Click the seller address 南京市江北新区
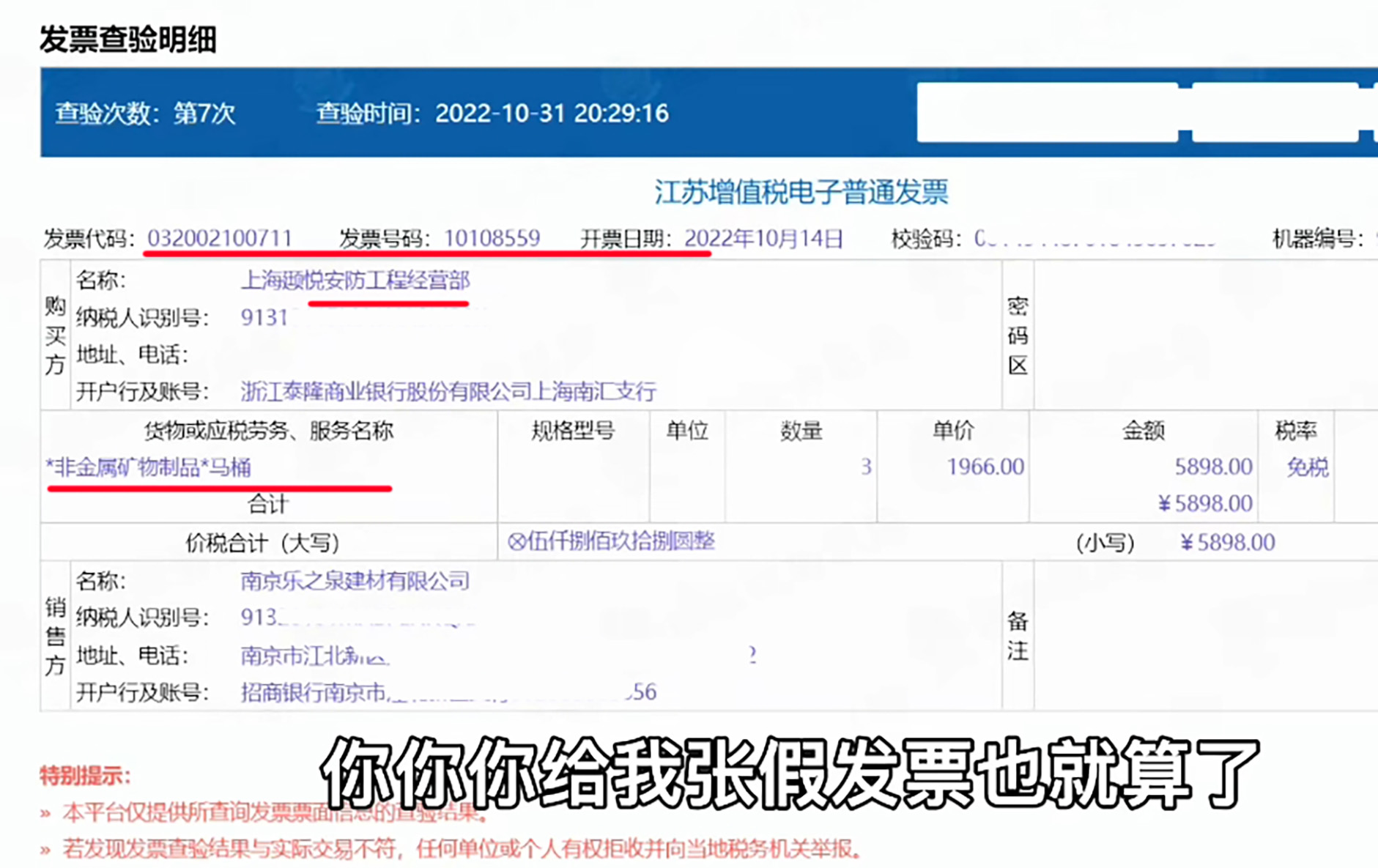This screenshot has height=868, width=1378. pos(315,655)
